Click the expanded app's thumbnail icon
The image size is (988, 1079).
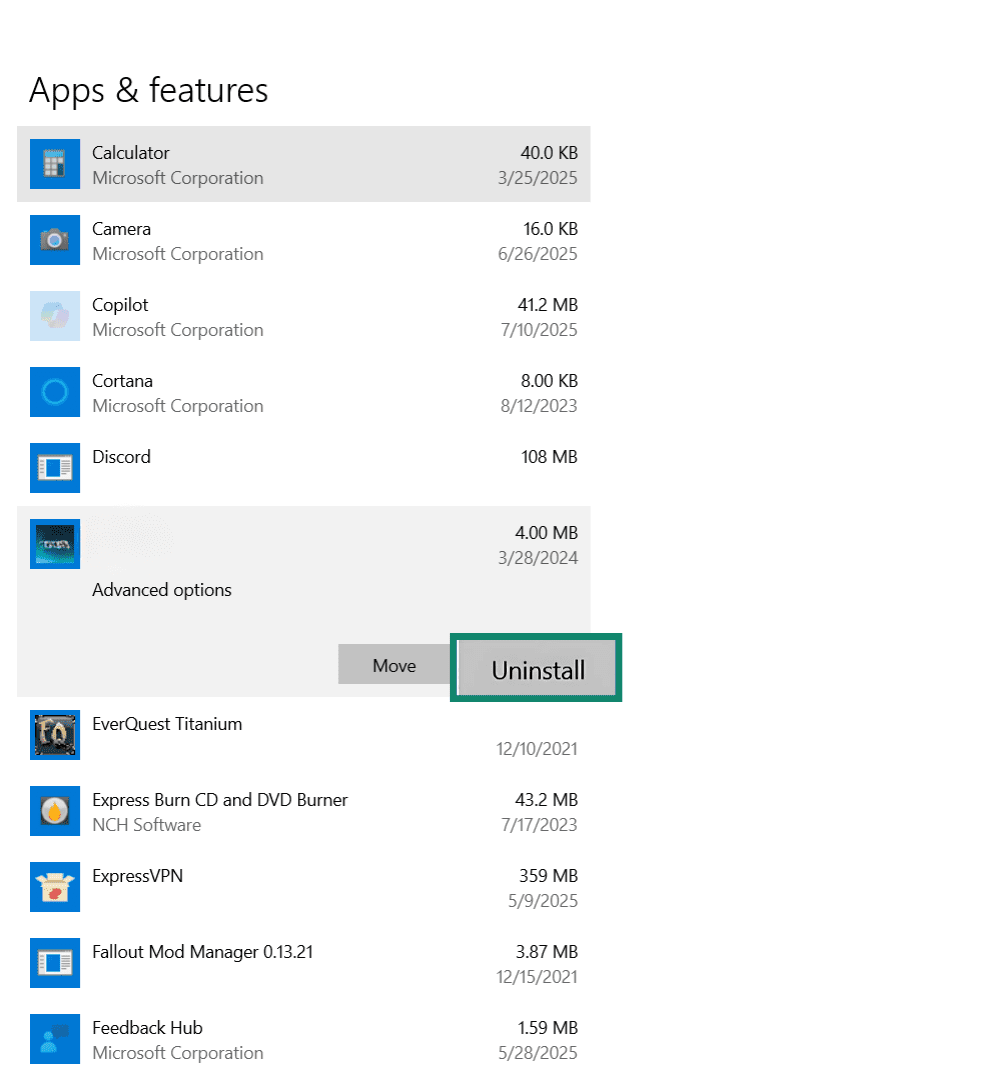(54, 544)
